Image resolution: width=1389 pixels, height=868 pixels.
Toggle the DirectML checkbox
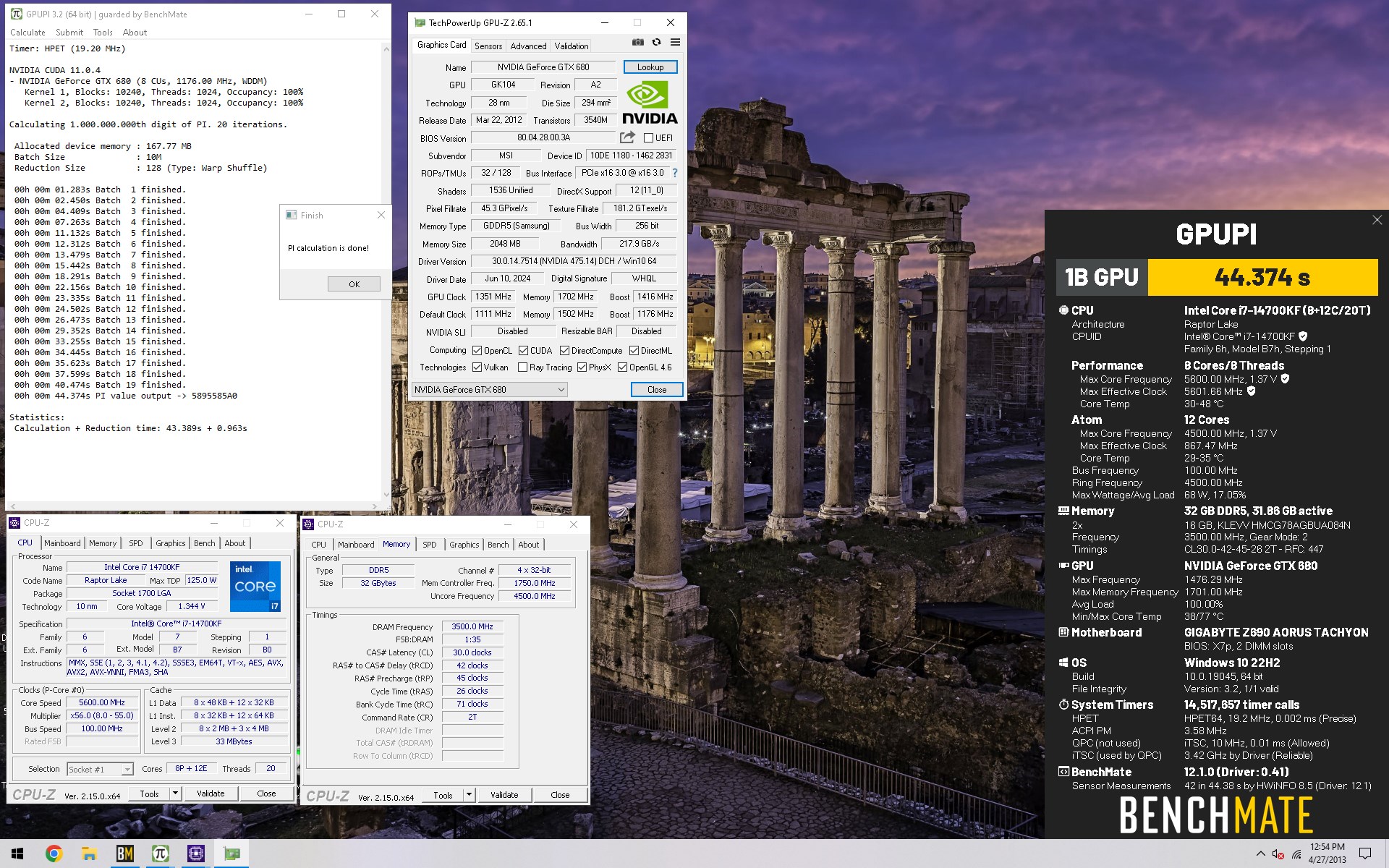click(x=634, y=350)
